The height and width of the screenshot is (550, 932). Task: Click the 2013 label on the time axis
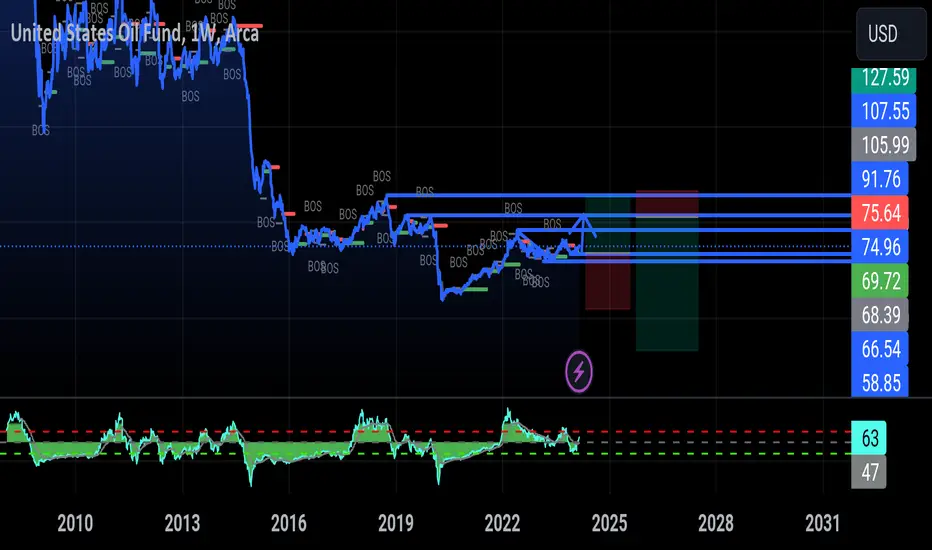(182, 523)
